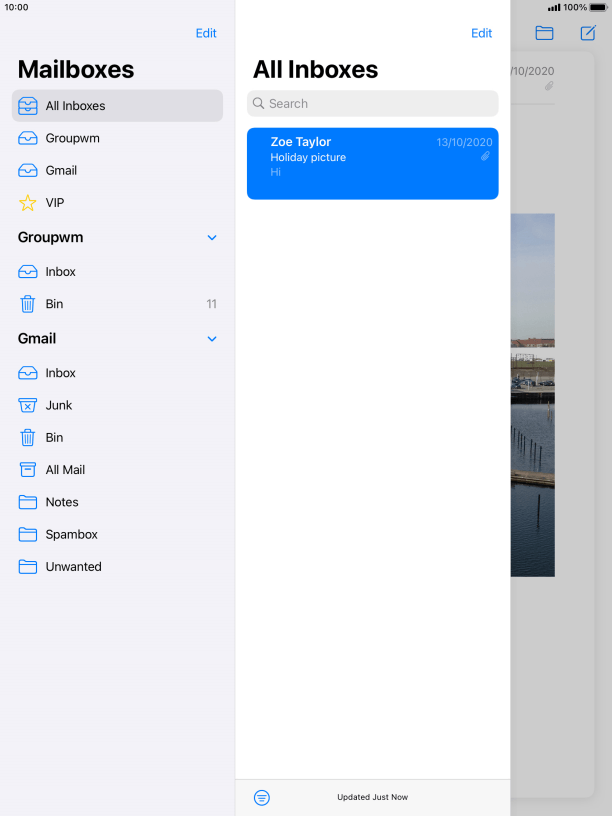The width and height of the screenshot is (612, 816).
Task: Tap Edit in the All Inboxes panel
Action: pos(481,33)
